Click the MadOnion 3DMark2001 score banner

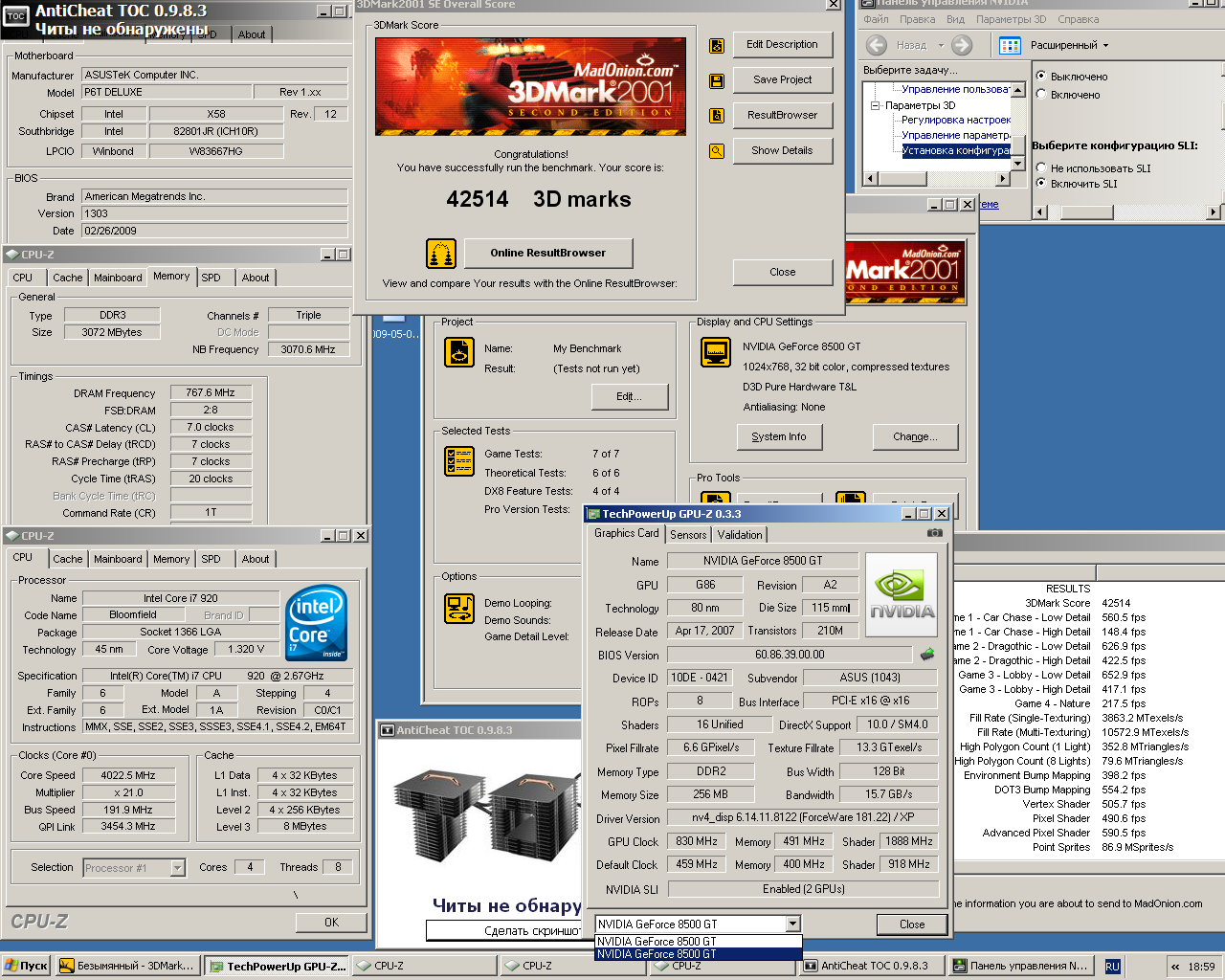tap(530, 84)
